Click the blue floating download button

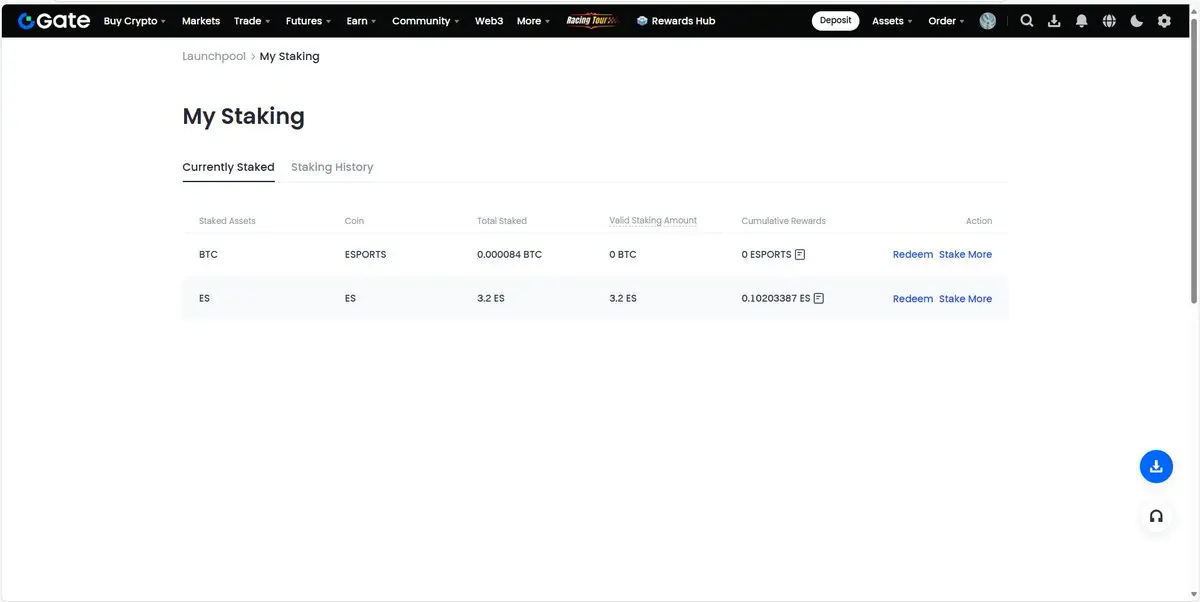1156,466
